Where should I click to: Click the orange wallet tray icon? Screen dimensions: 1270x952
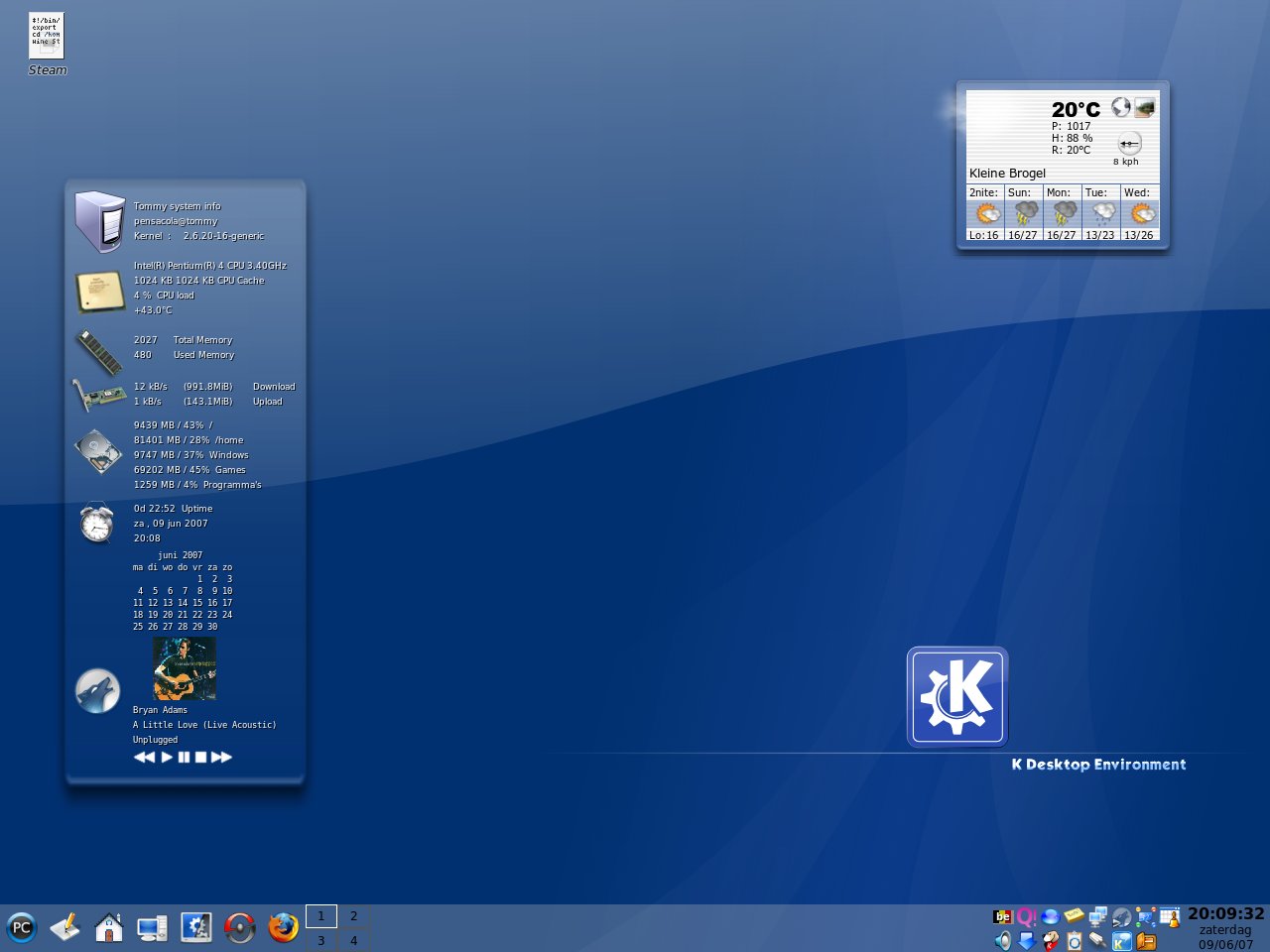(x=1146, y=941)
